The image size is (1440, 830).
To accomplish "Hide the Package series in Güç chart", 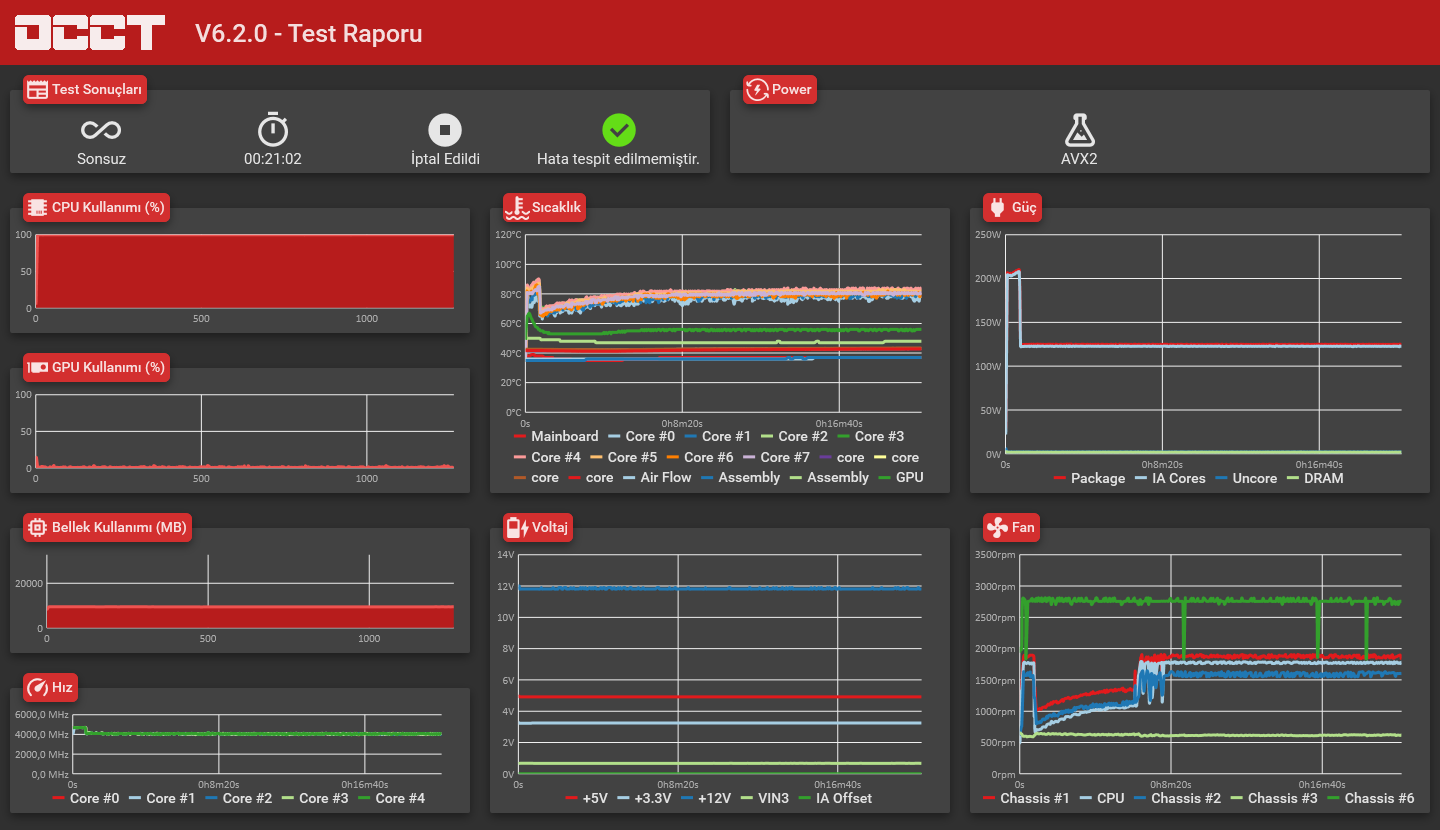I will coord(1089,478).
